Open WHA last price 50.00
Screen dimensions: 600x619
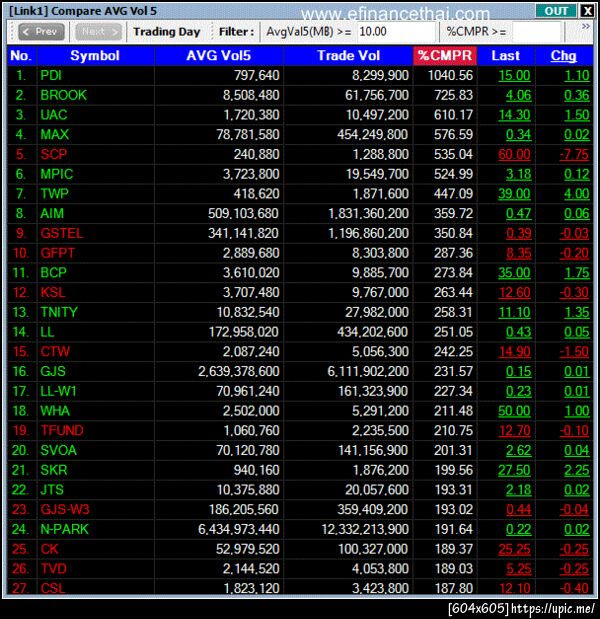pyautogui.click(x=514, y=411)
